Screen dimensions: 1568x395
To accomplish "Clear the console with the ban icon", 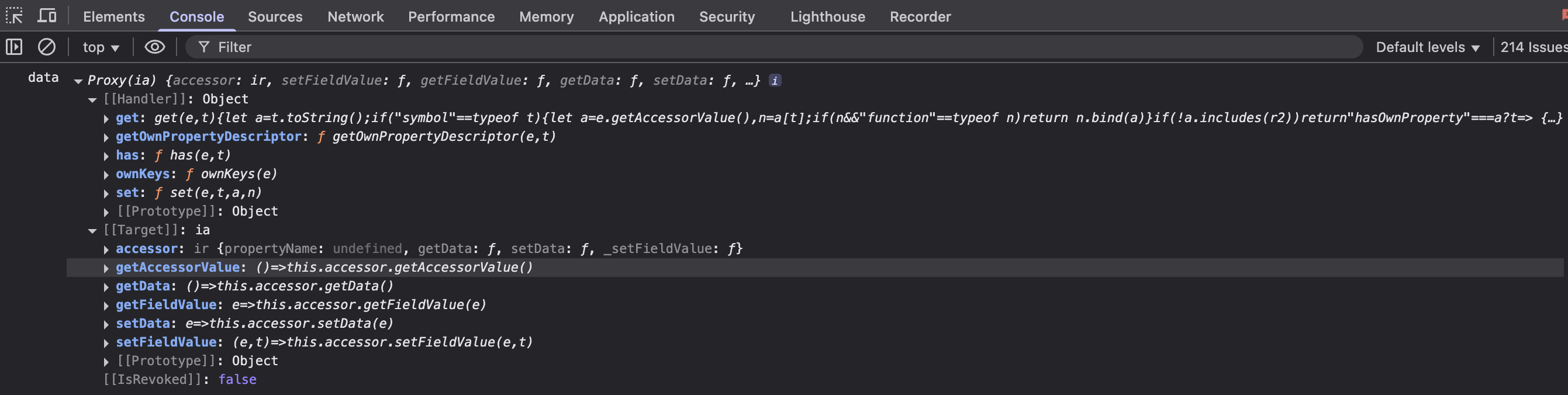I will pyautogui.click(x=47, y=47).
